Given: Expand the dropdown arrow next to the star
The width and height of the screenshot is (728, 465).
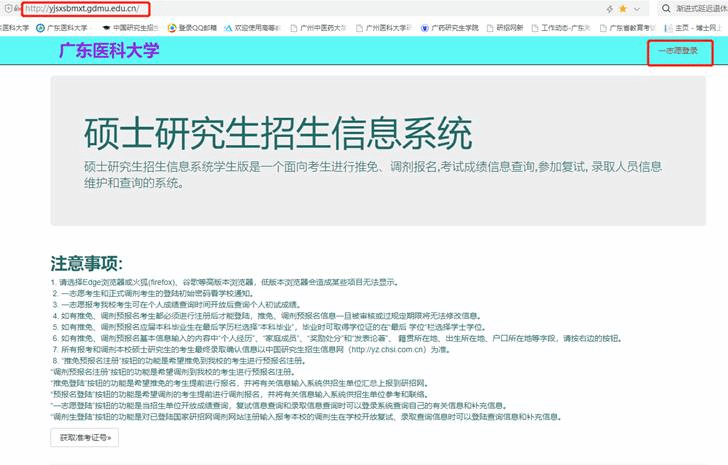Looking at the screenshot, I should click(x=637, y=9).
